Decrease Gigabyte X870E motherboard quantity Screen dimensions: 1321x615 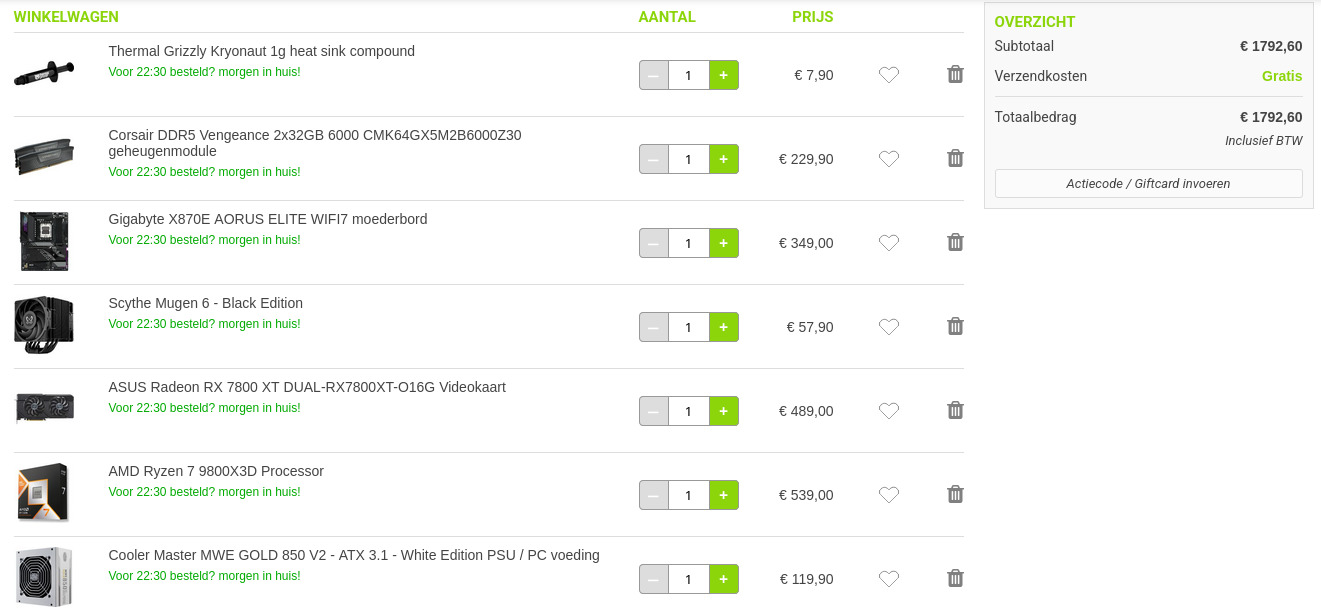(x=654, y=243)
